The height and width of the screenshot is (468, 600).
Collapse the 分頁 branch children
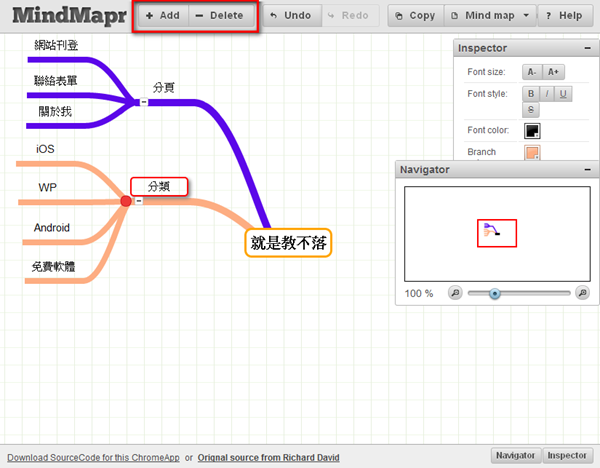tap(144, 102)
